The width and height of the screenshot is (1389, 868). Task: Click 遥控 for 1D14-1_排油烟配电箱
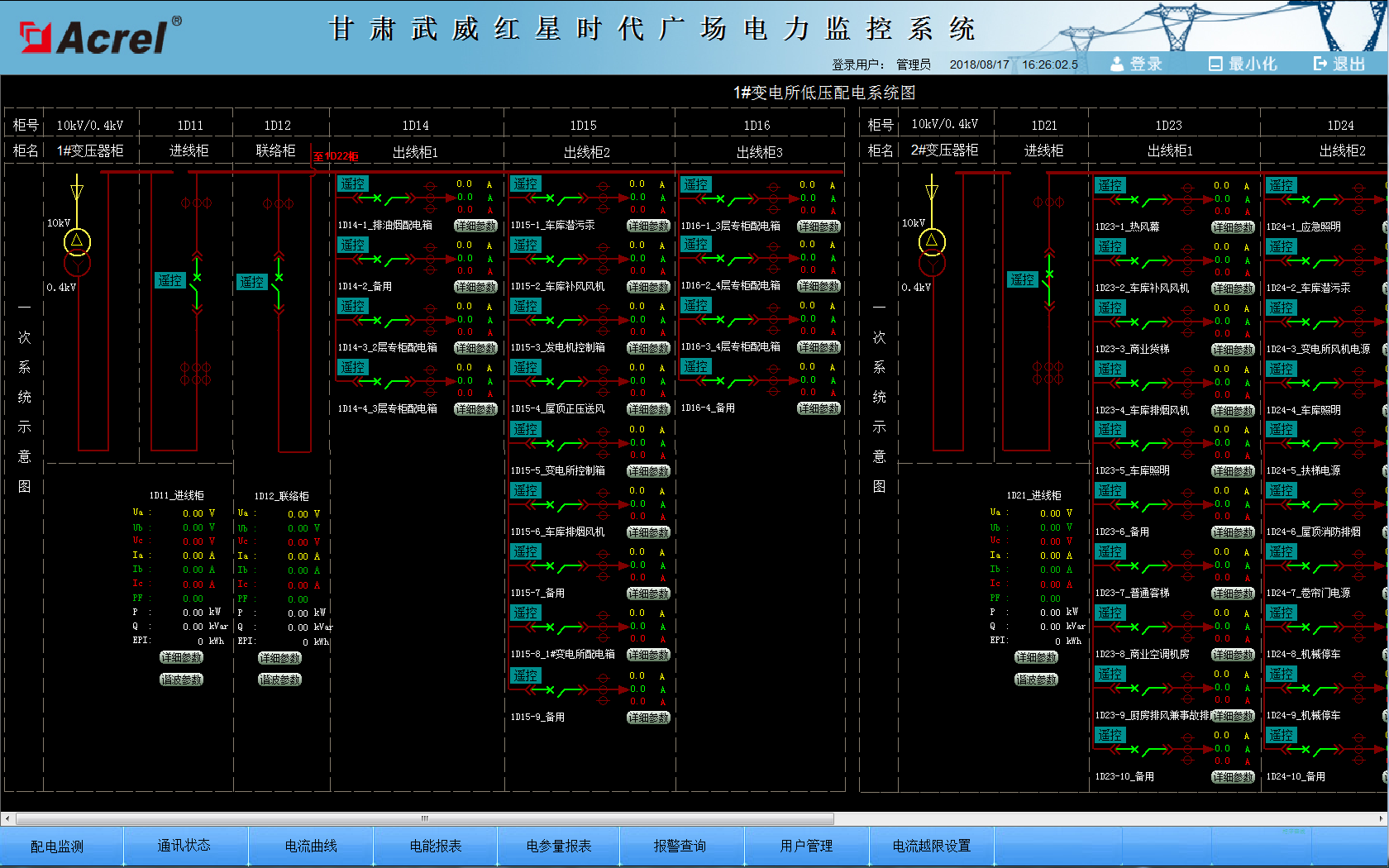[353, 184]
